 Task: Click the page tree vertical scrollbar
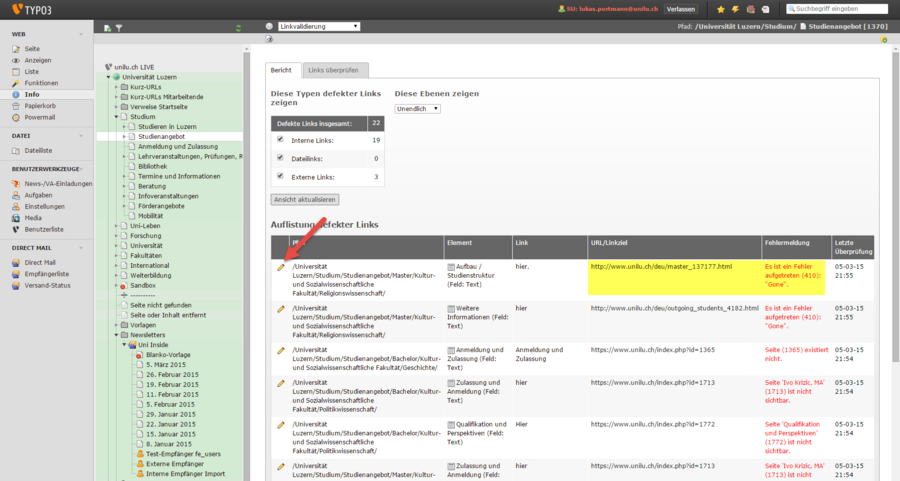pos(247,267)
